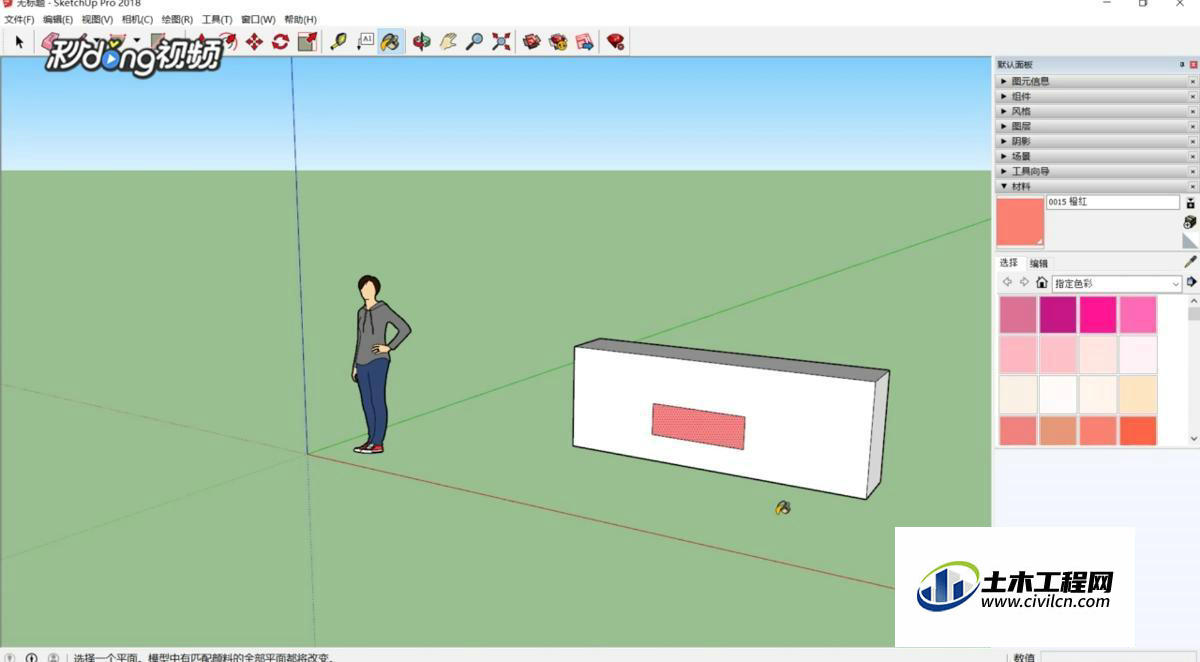
Task: Switch to the 编辑 tab
Action: click(1039, 264)
